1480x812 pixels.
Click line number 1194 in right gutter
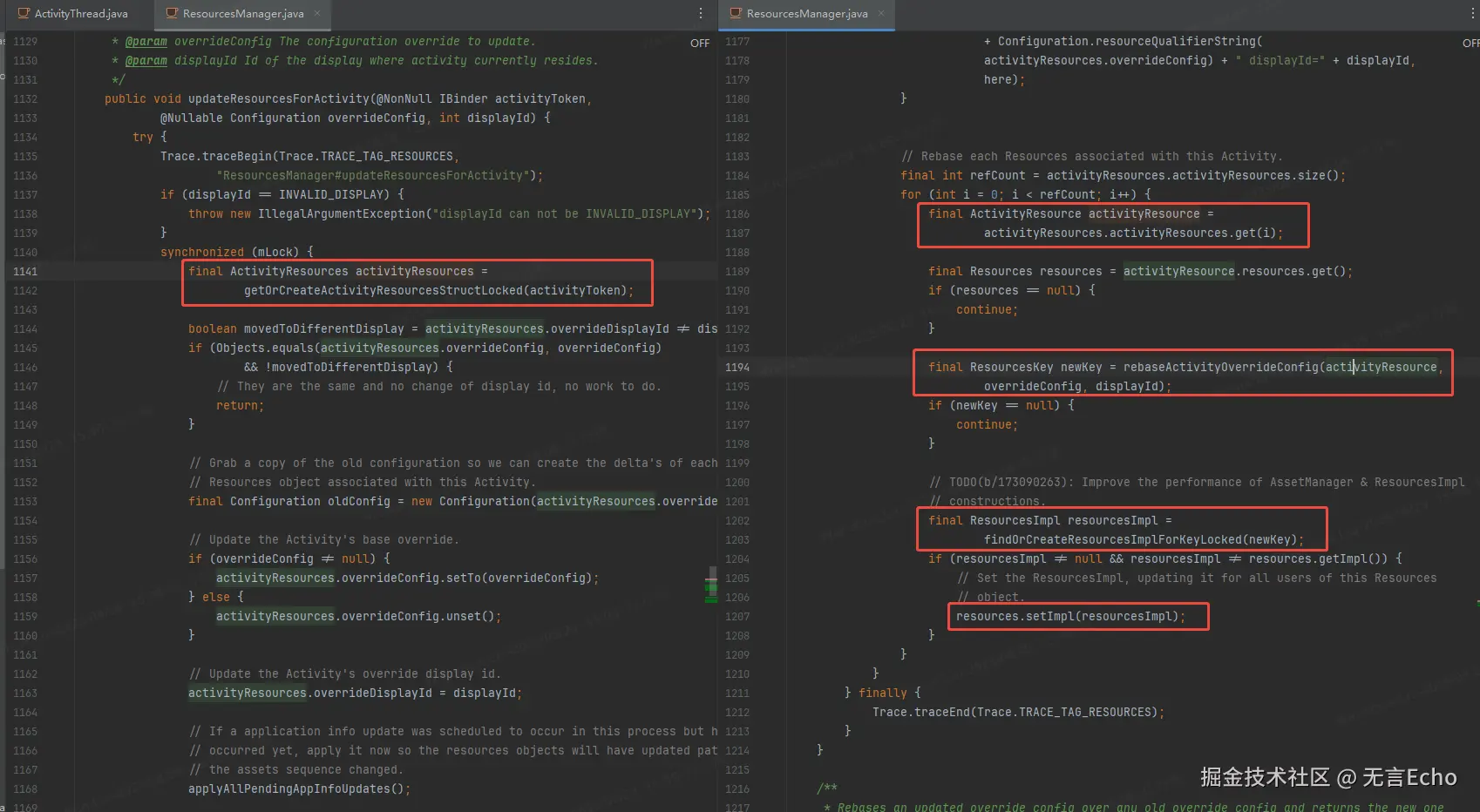click(x=737, y=367)
